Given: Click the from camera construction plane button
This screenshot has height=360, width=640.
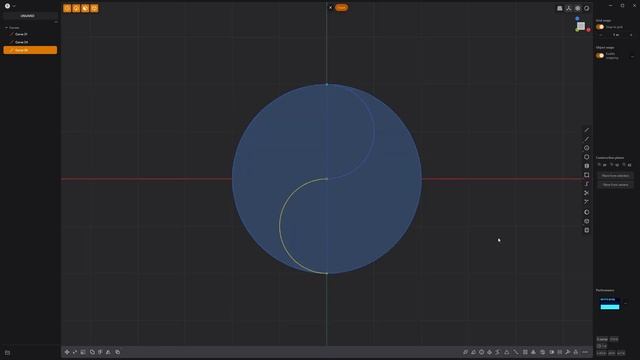Looking at the screenshot, I should [615, 185].
